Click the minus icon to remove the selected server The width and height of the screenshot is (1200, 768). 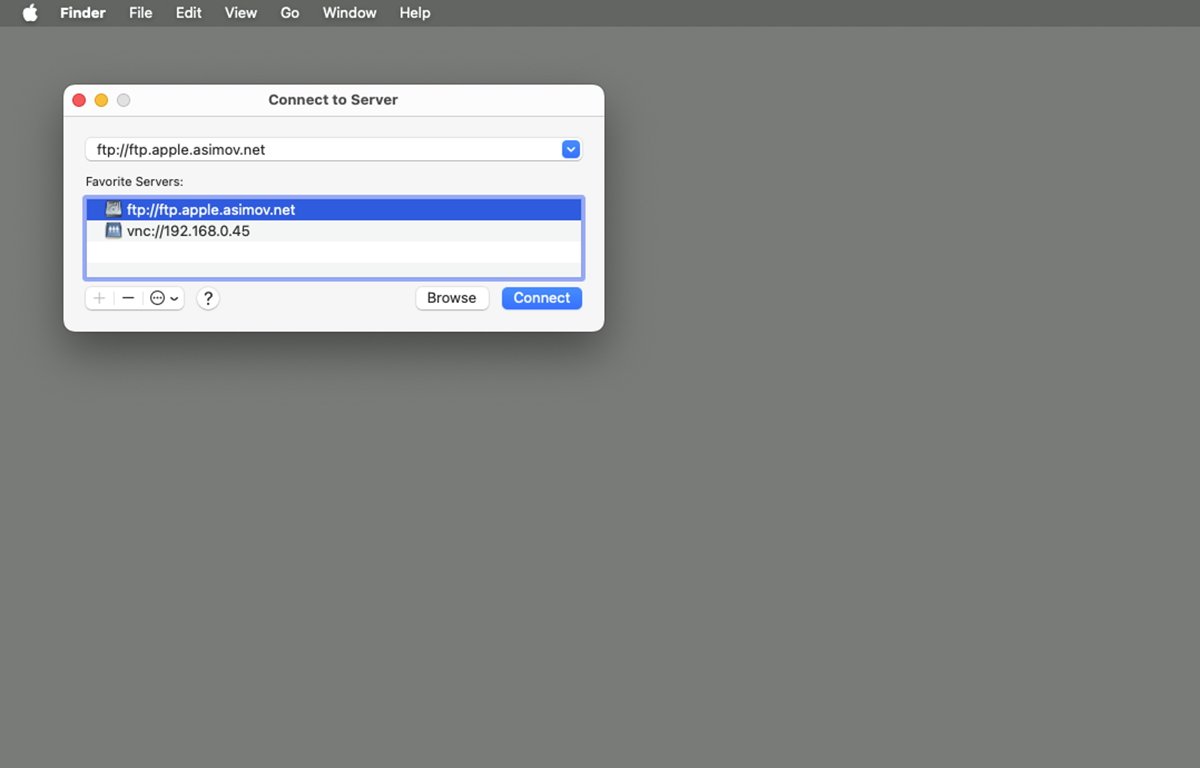(x=130, y=298)
